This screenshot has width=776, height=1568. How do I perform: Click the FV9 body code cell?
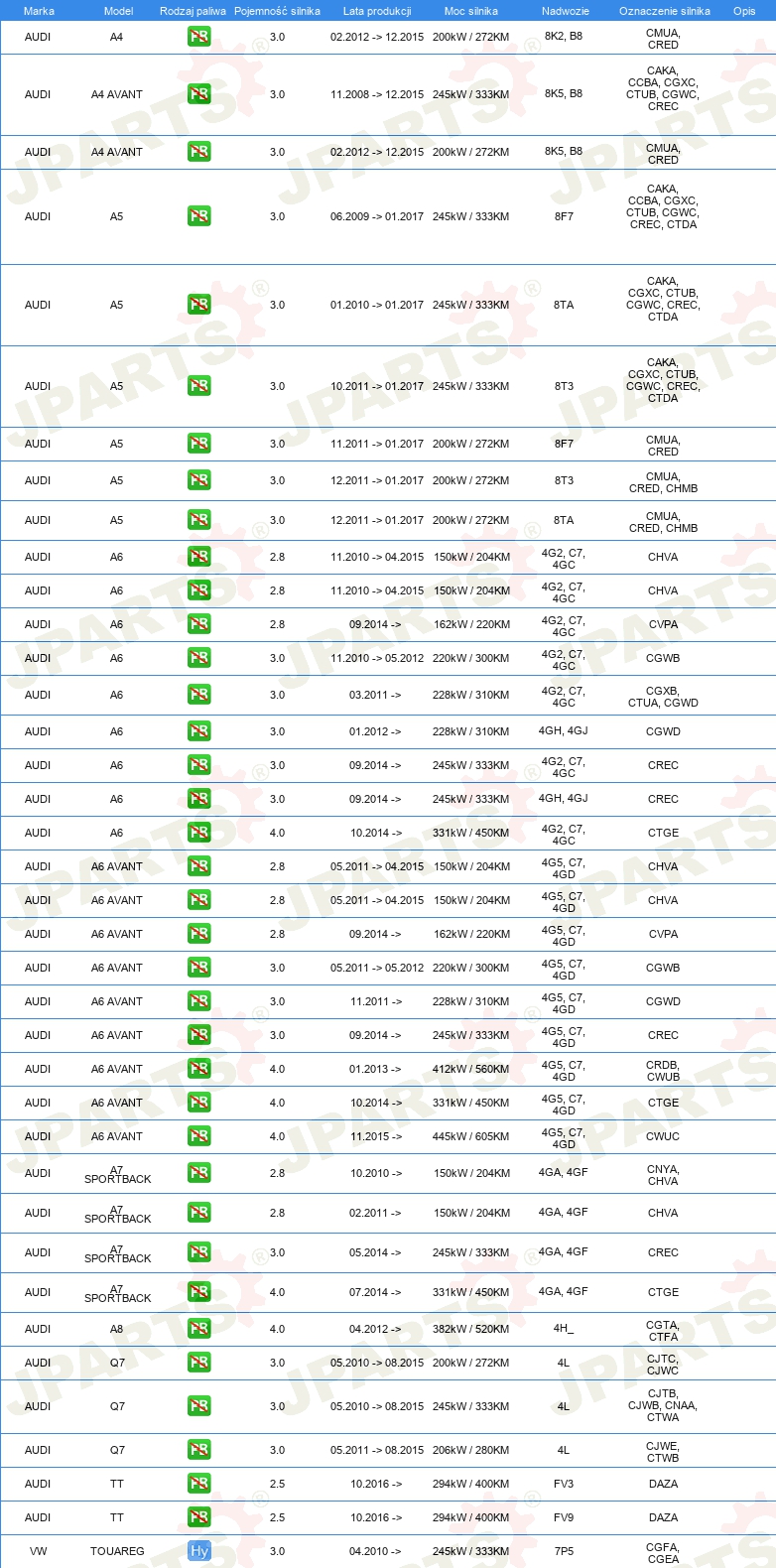[x=564, y=1517]
